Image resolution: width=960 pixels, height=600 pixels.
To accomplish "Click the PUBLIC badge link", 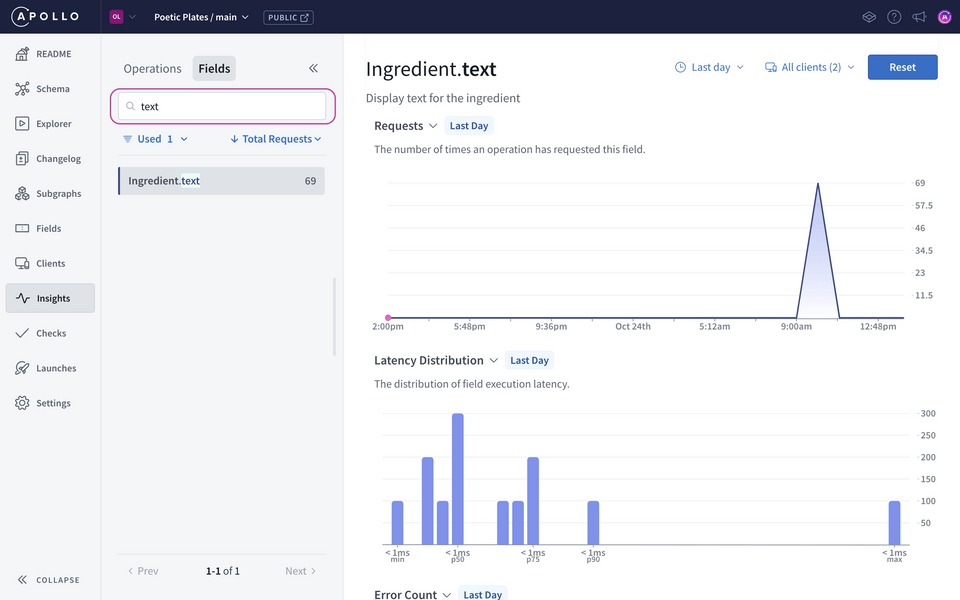I will point(288,18).
